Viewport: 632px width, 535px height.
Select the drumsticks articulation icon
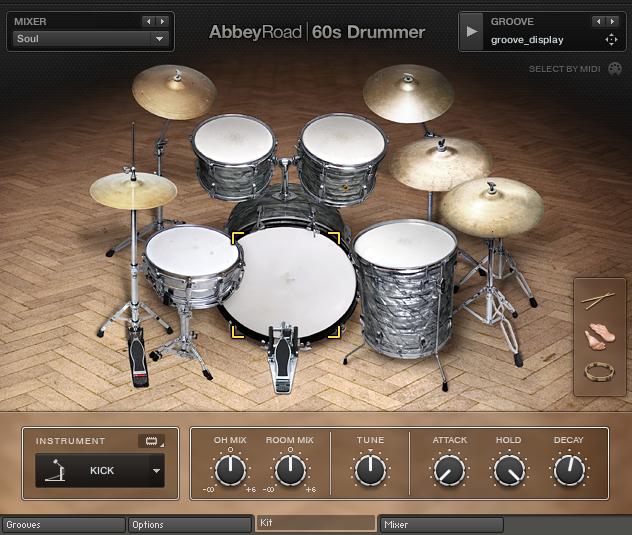pyautogui.click(x=598, y=301)
